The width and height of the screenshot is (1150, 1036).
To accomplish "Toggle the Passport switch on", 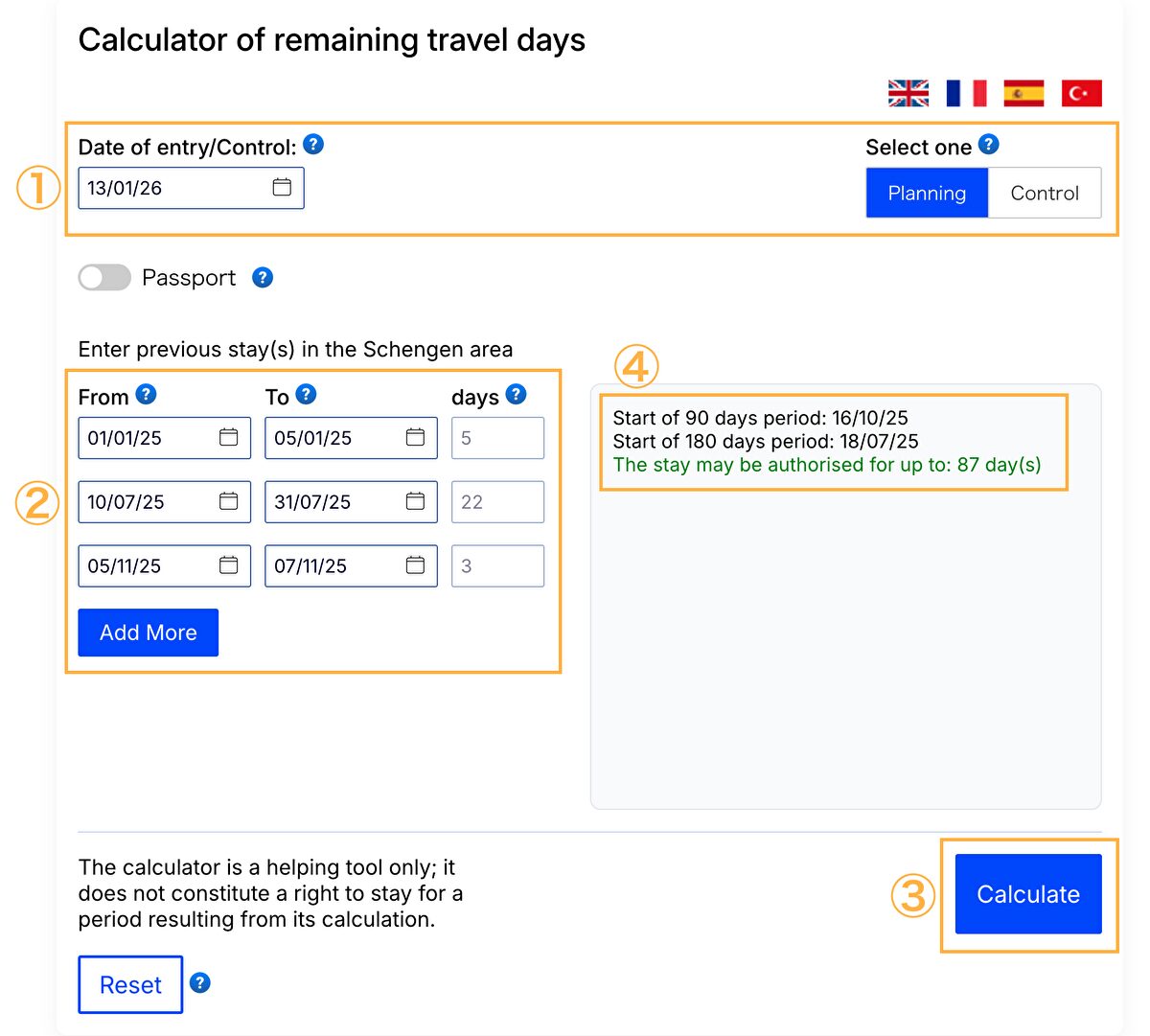I will click(x=104, y=278).
